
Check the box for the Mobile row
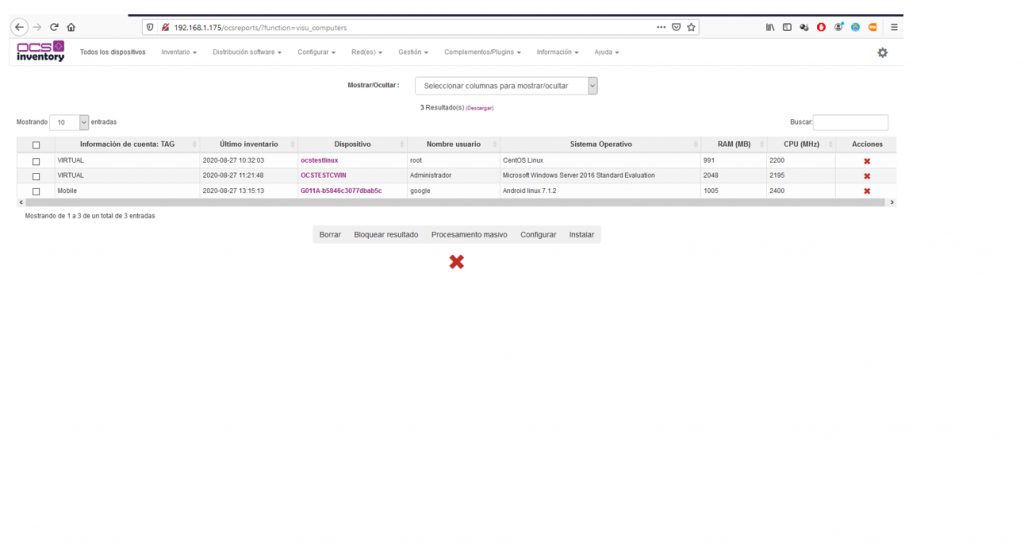[x=36, y=191]
